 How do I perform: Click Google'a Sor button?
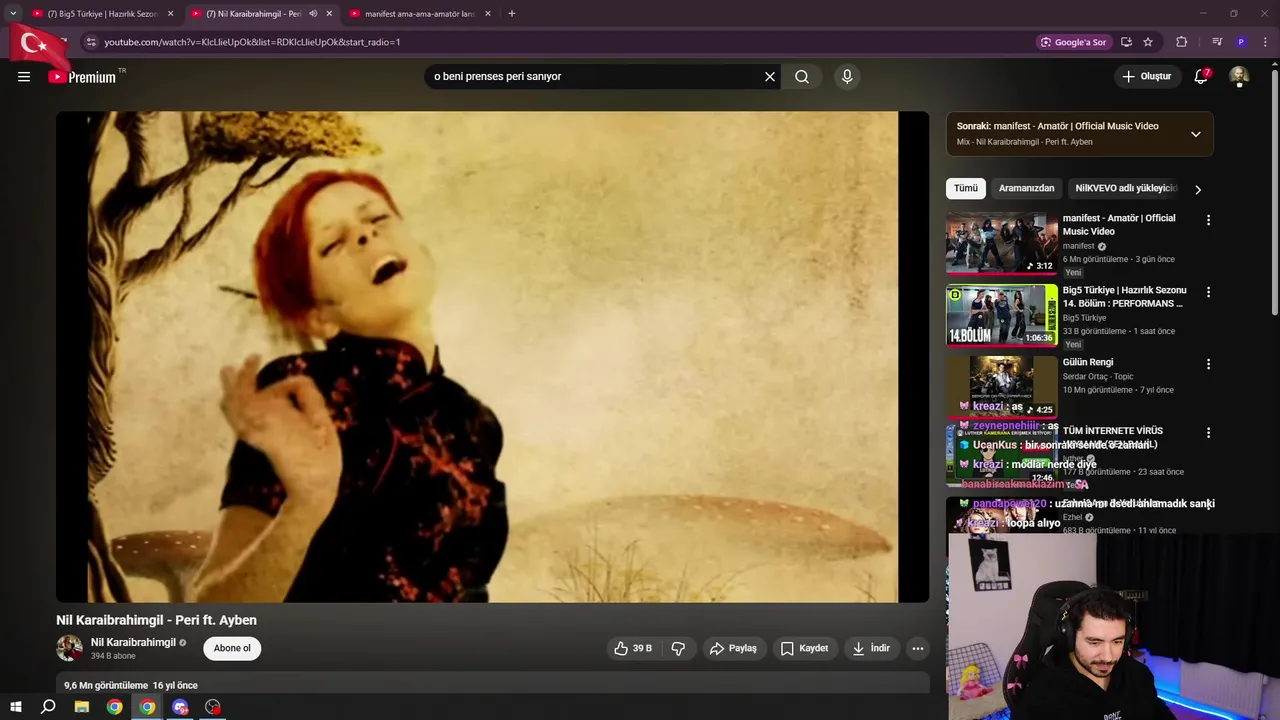pos(1073,42)
